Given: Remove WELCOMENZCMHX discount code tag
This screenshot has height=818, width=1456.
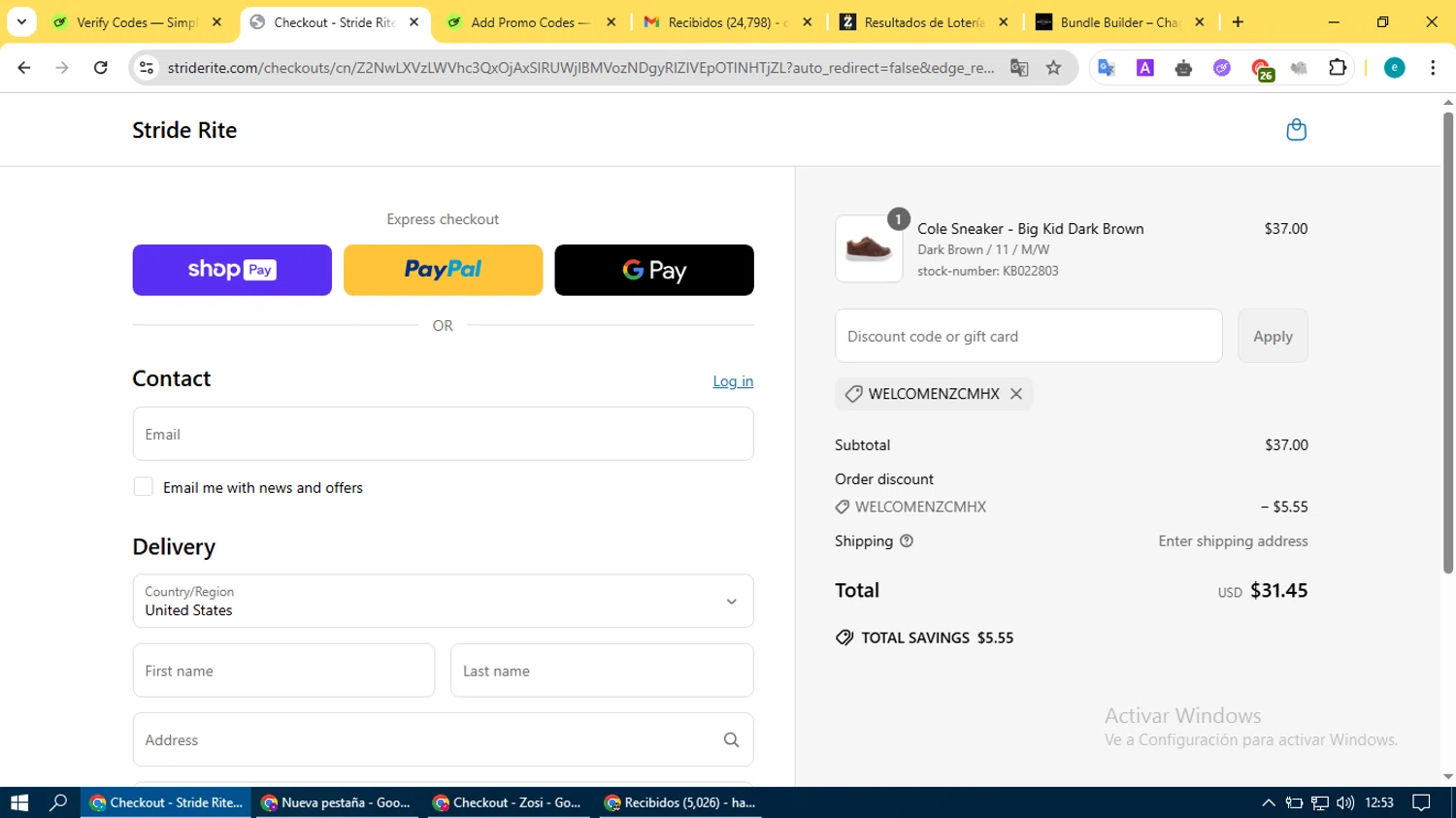Looking at the screenshot, I should pos(1016,394).
